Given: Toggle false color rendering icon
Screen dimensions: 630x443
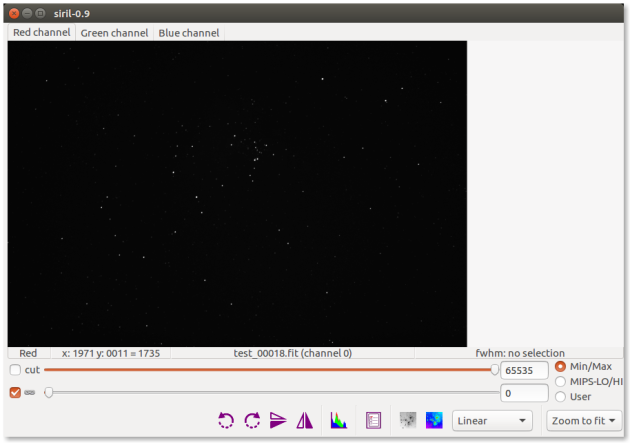Looking at the screenshot, I should click(x=434, y=421).
